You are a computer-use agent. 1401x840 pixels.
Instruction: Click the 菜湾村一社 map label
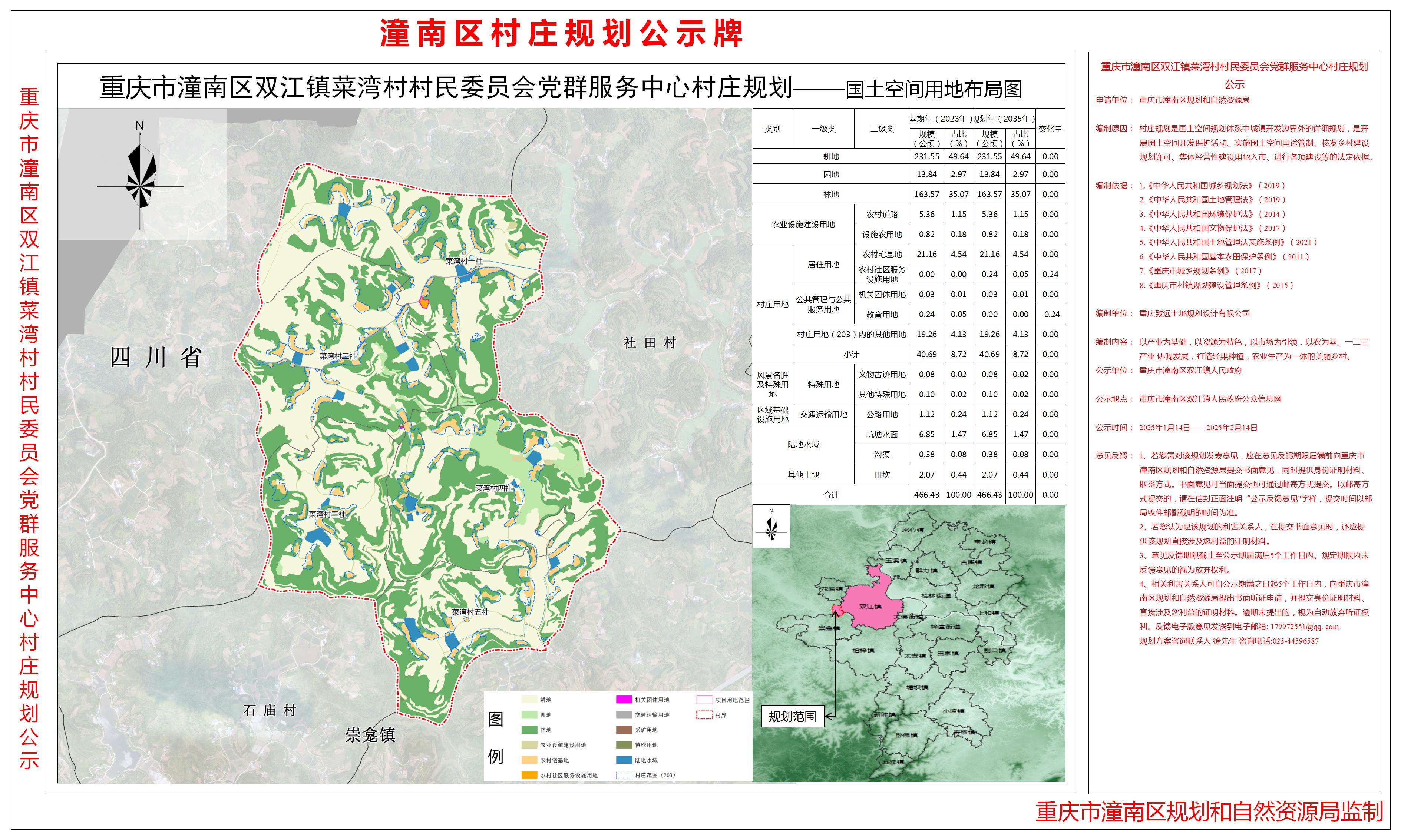coord(464,261)
